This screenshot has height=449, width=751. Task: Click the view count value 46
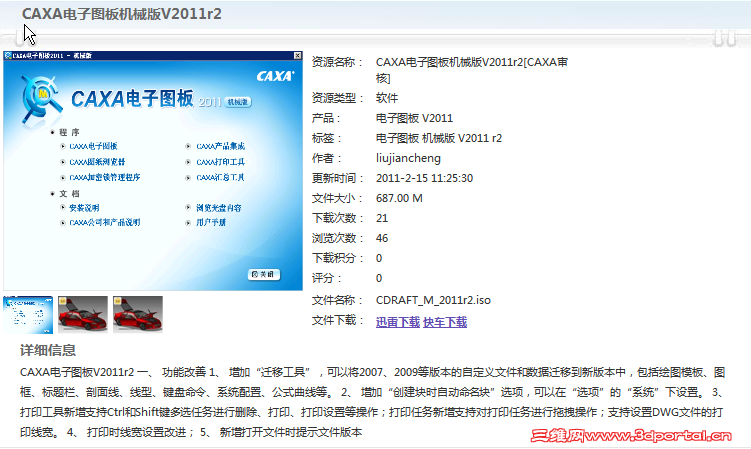tap(382, 239)
